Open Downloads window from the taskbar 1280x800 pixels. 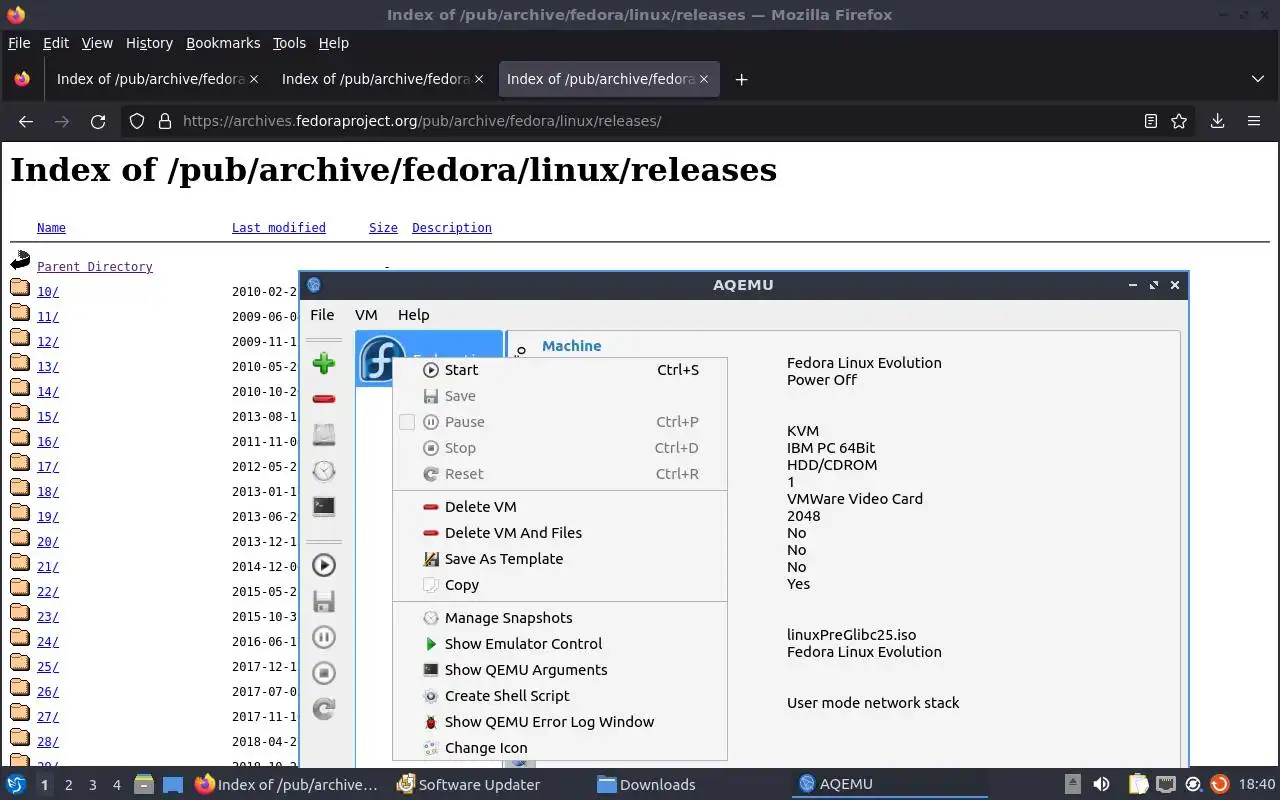[646, 785]
